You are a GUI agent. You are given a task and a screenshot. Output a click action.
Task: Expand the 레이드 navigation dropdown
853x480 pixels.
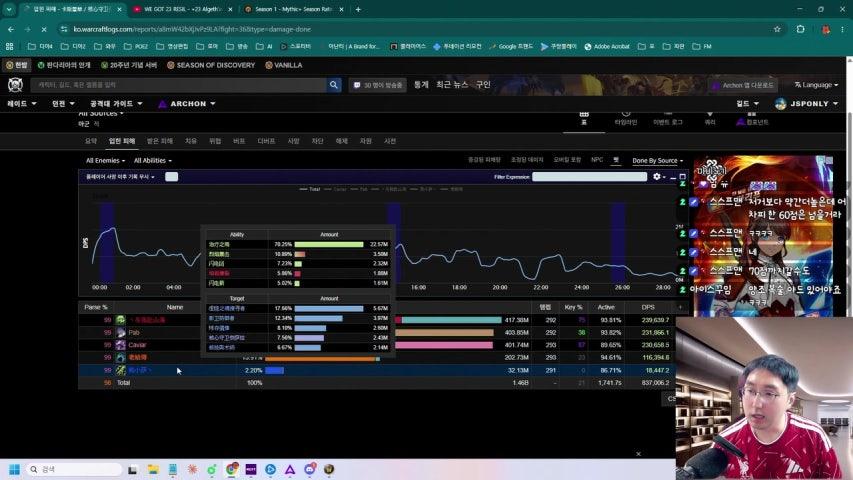(22, 104)
